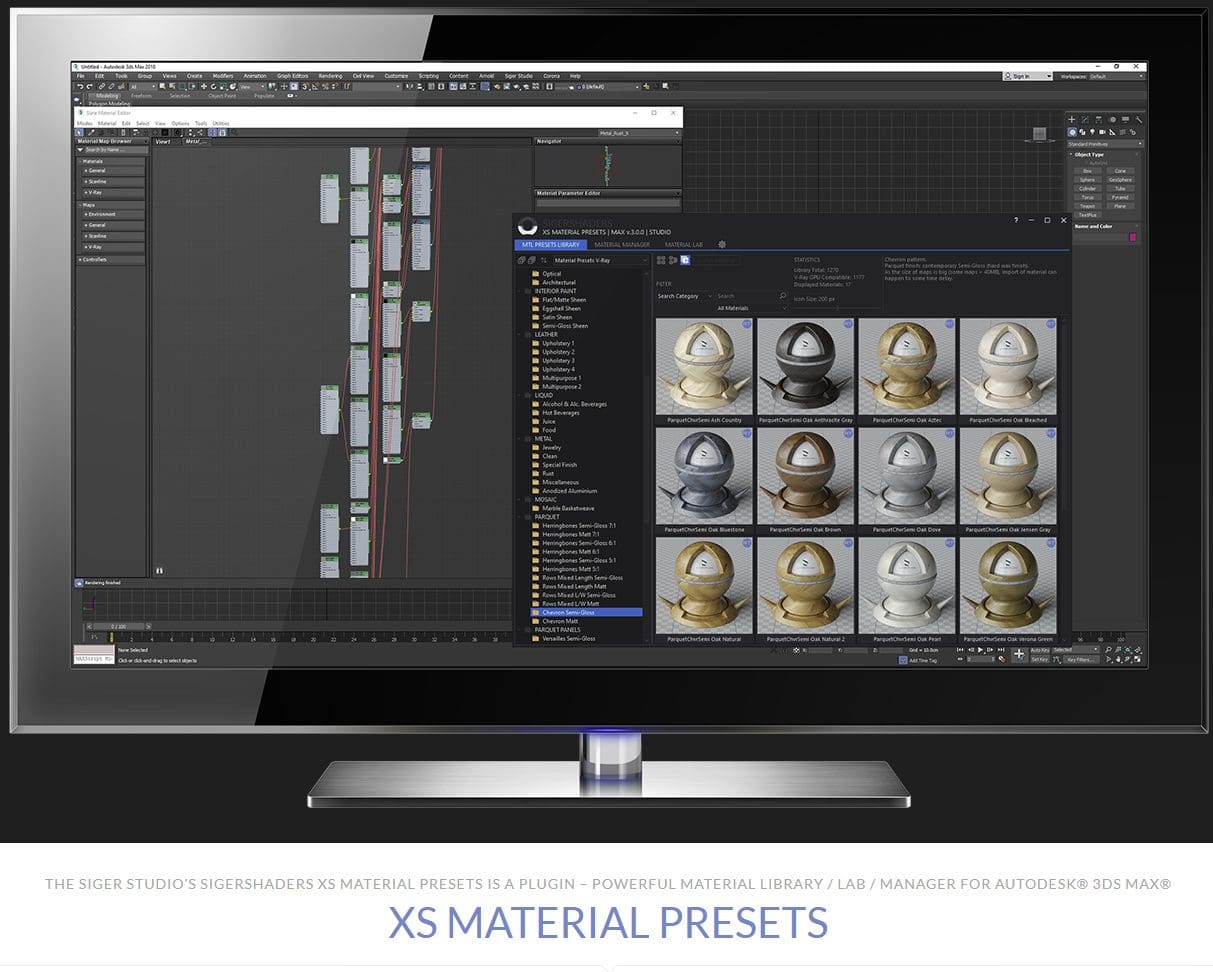Collapse the Name and Color rollout

pos(1104,226)
